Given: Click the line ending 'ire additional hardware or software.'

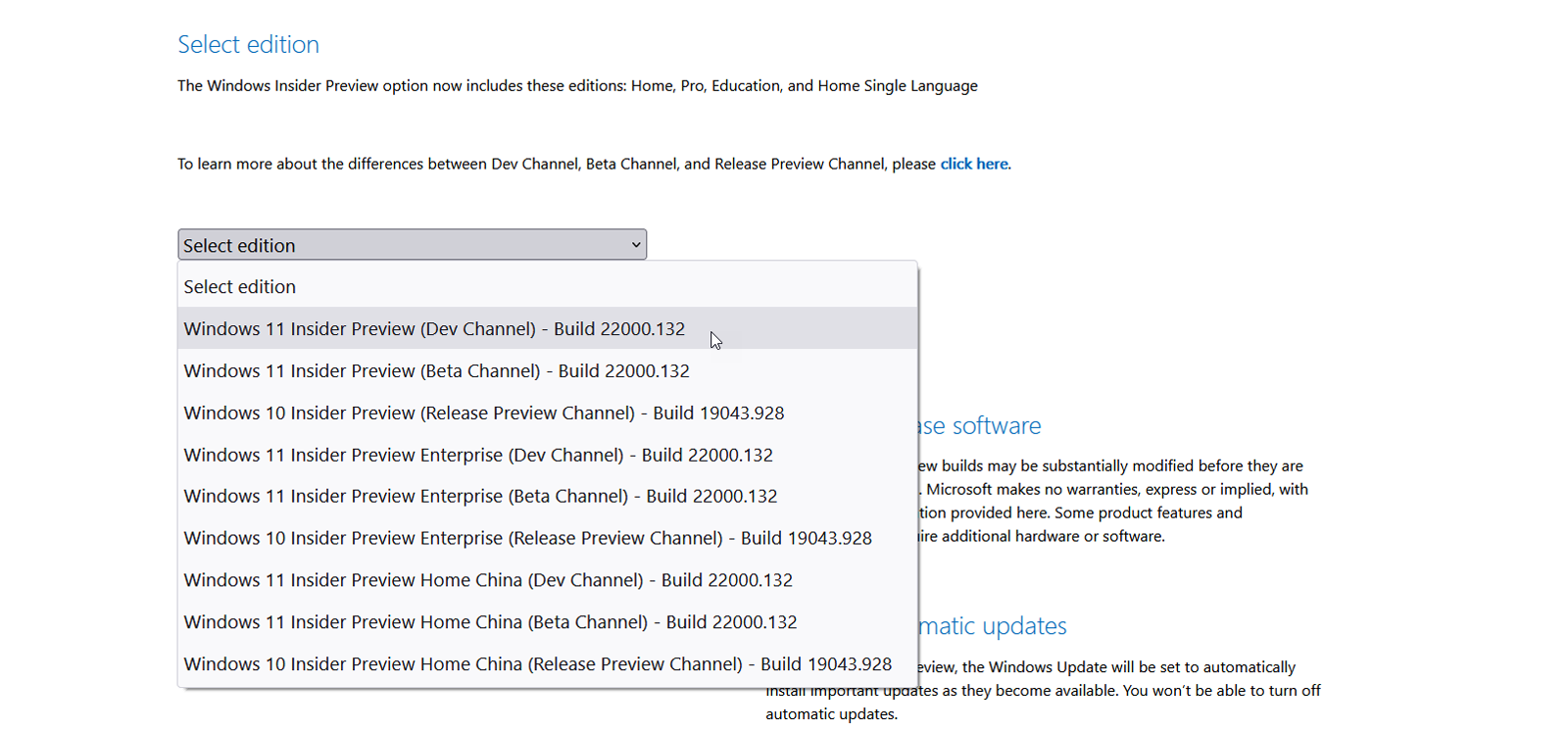Looking at the screenshot, I should [x=1042, y=536].
